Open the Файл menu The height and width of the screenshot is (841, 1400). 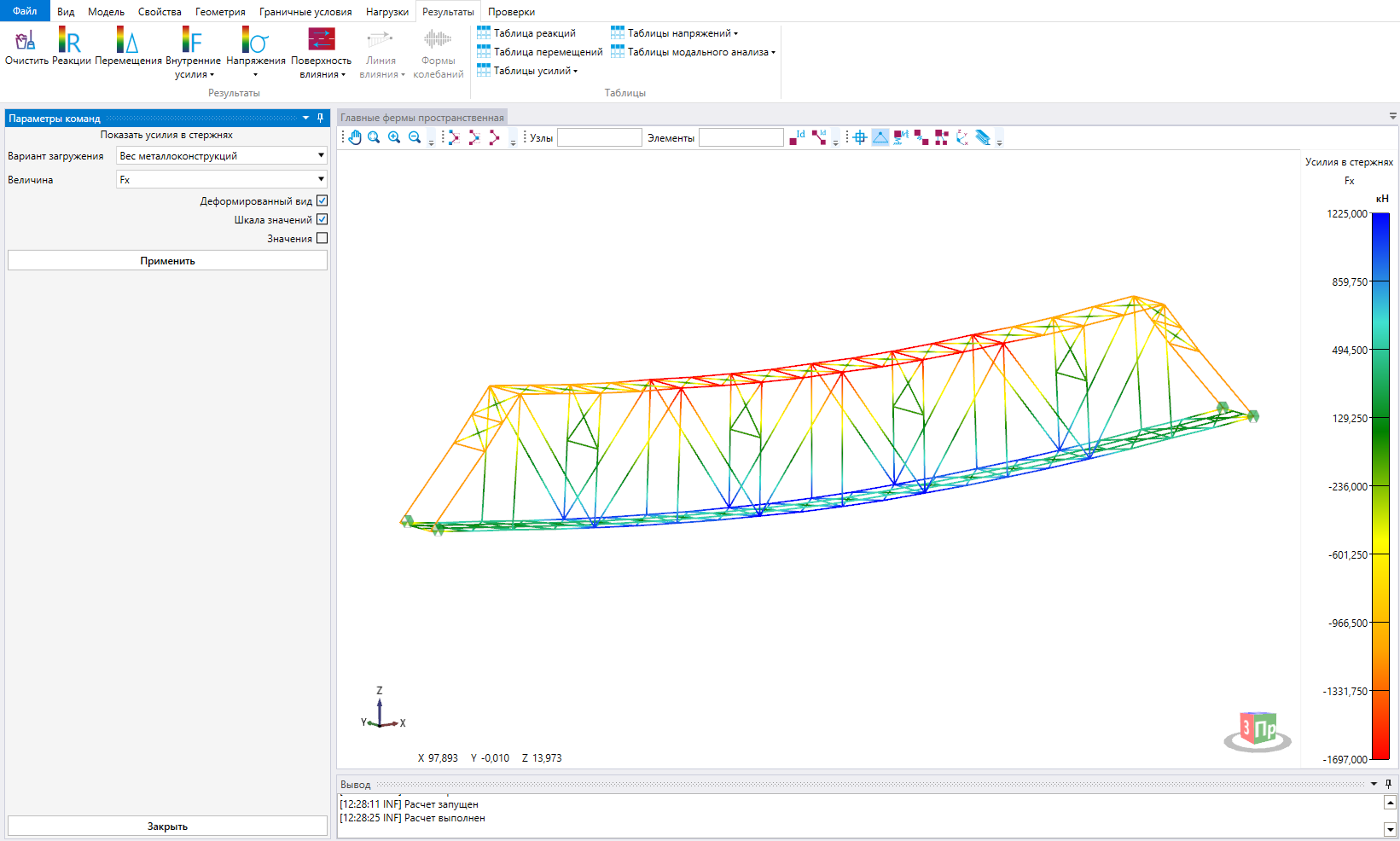25,11
